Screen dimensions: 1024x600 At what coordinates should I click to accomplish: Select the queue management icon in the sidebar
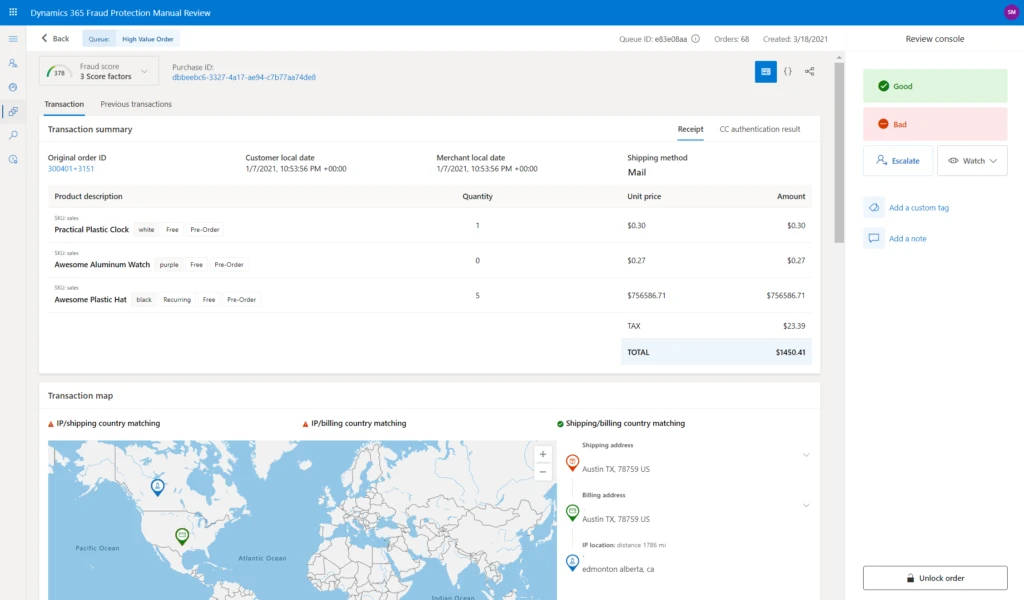(x=13, y=112)
